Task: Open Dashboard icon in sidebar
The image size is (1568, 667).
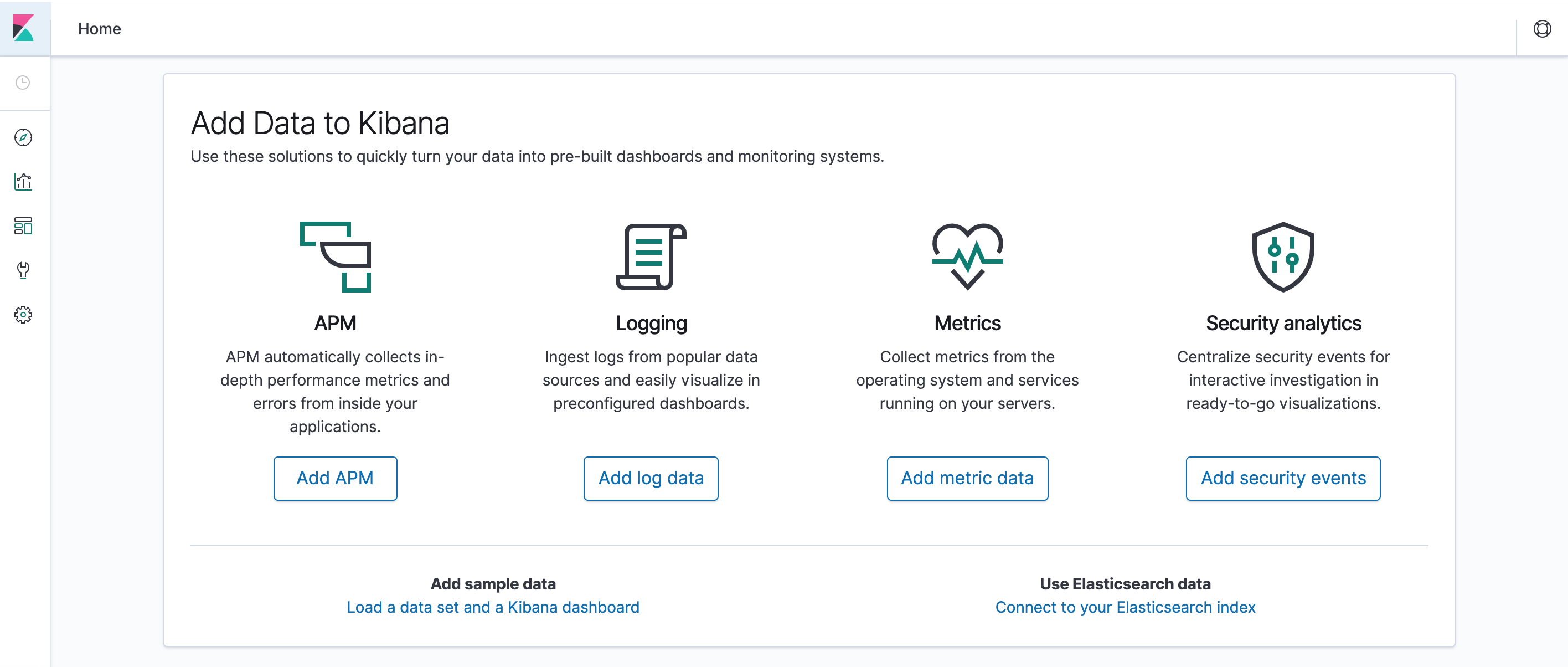Action: point(23,226)
